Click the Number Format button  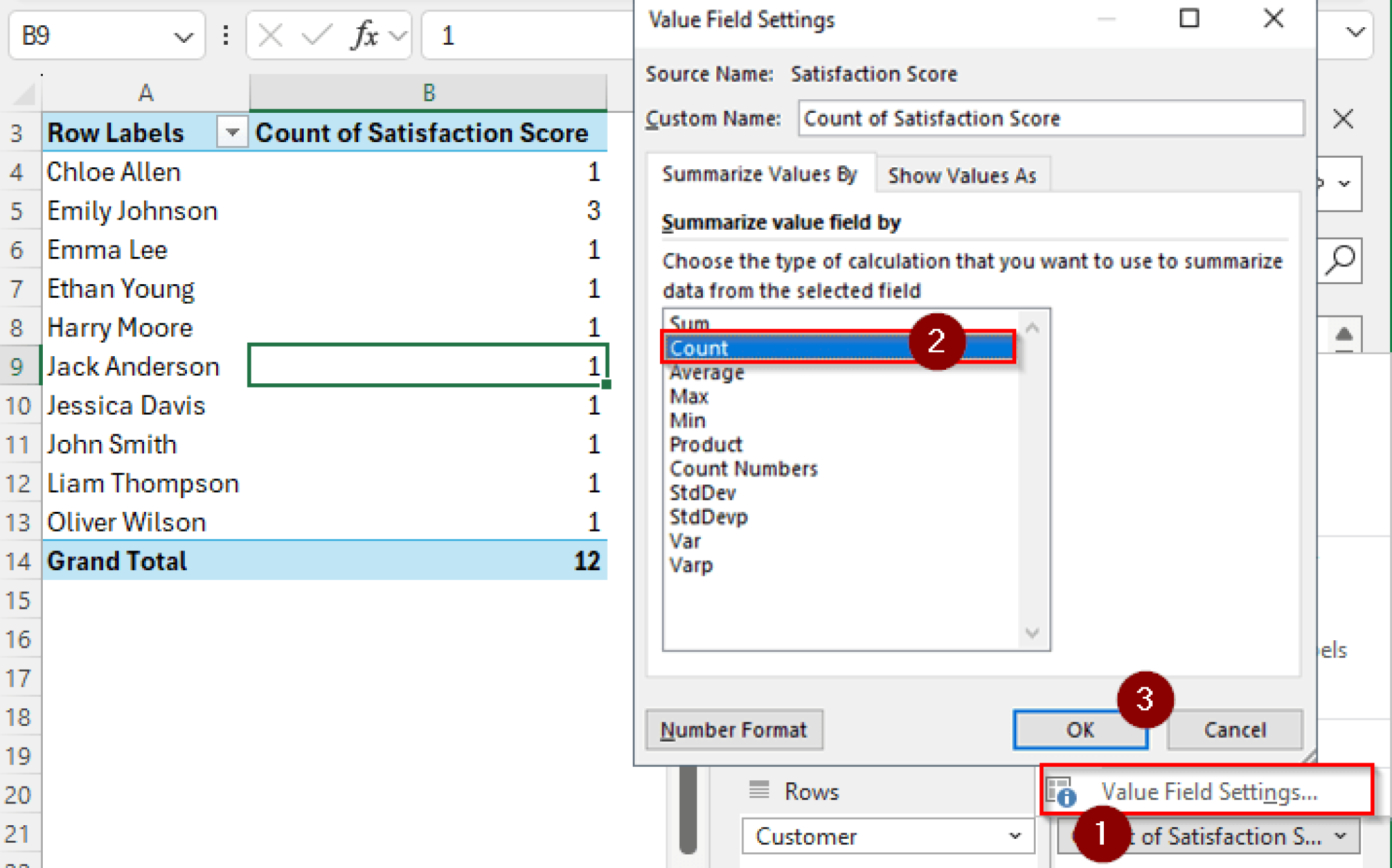(734, 729)
